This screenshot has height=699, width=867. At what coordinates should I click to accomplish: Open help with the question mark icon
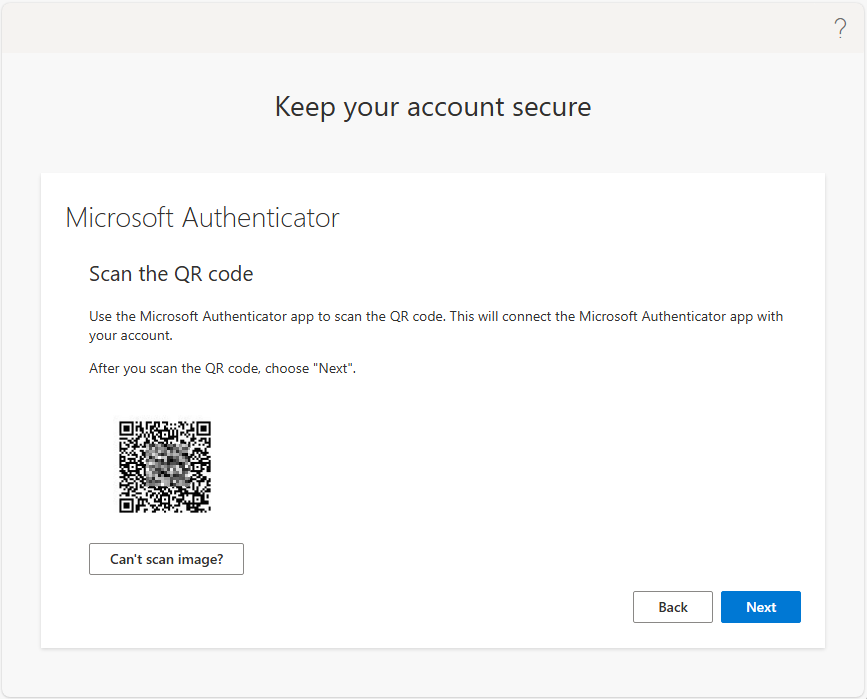click(x=840, y=28)
